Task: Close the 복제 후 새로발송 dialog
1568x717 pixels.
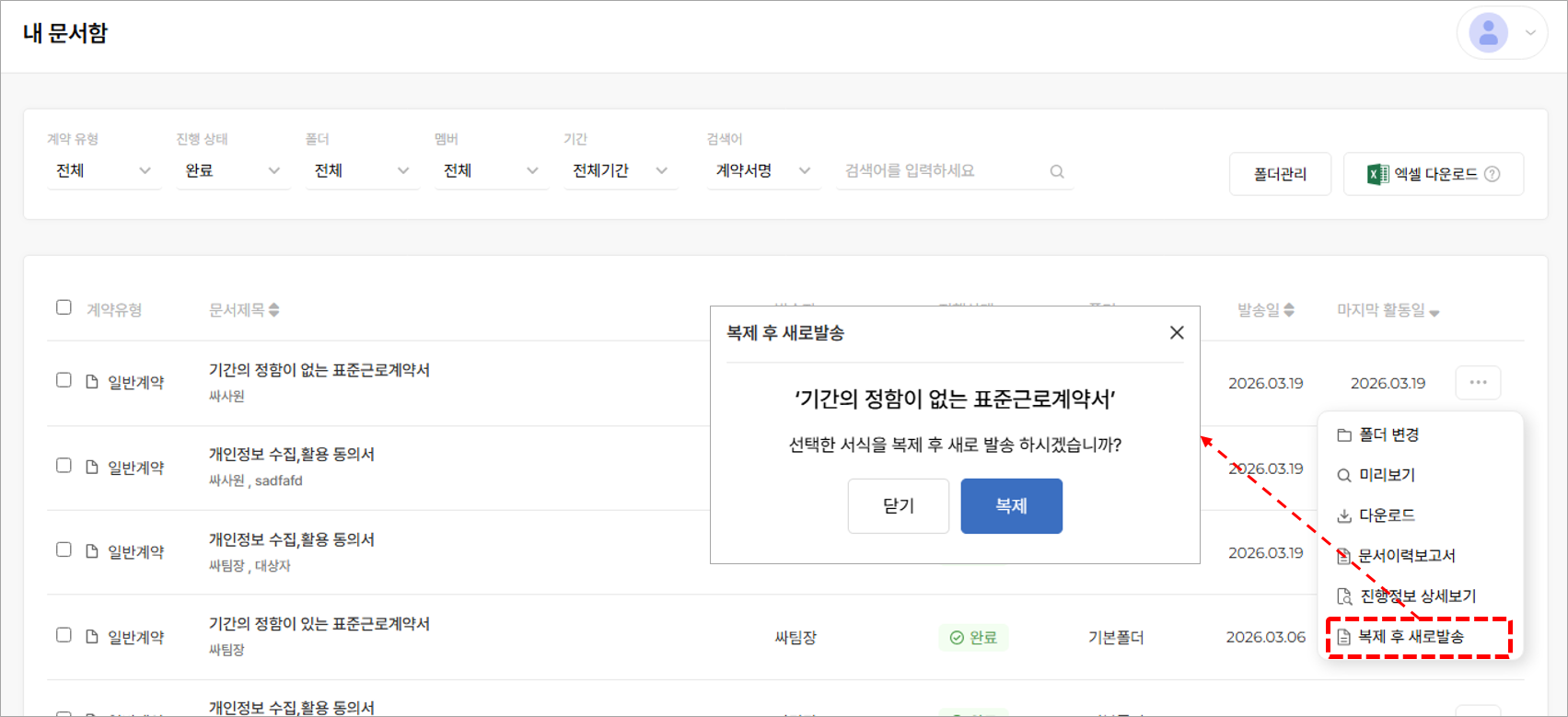Action: click(1177, 332)
